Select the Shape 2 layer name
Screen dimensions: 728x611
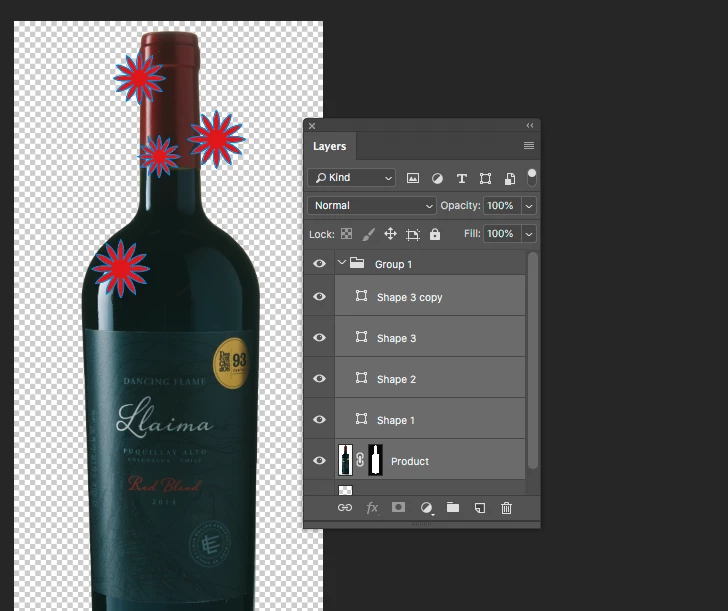396,379
